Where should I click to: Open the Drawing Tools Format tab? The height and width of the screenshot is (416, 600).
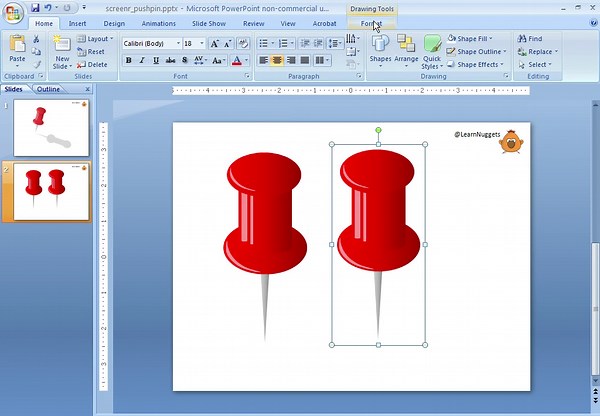371,23
